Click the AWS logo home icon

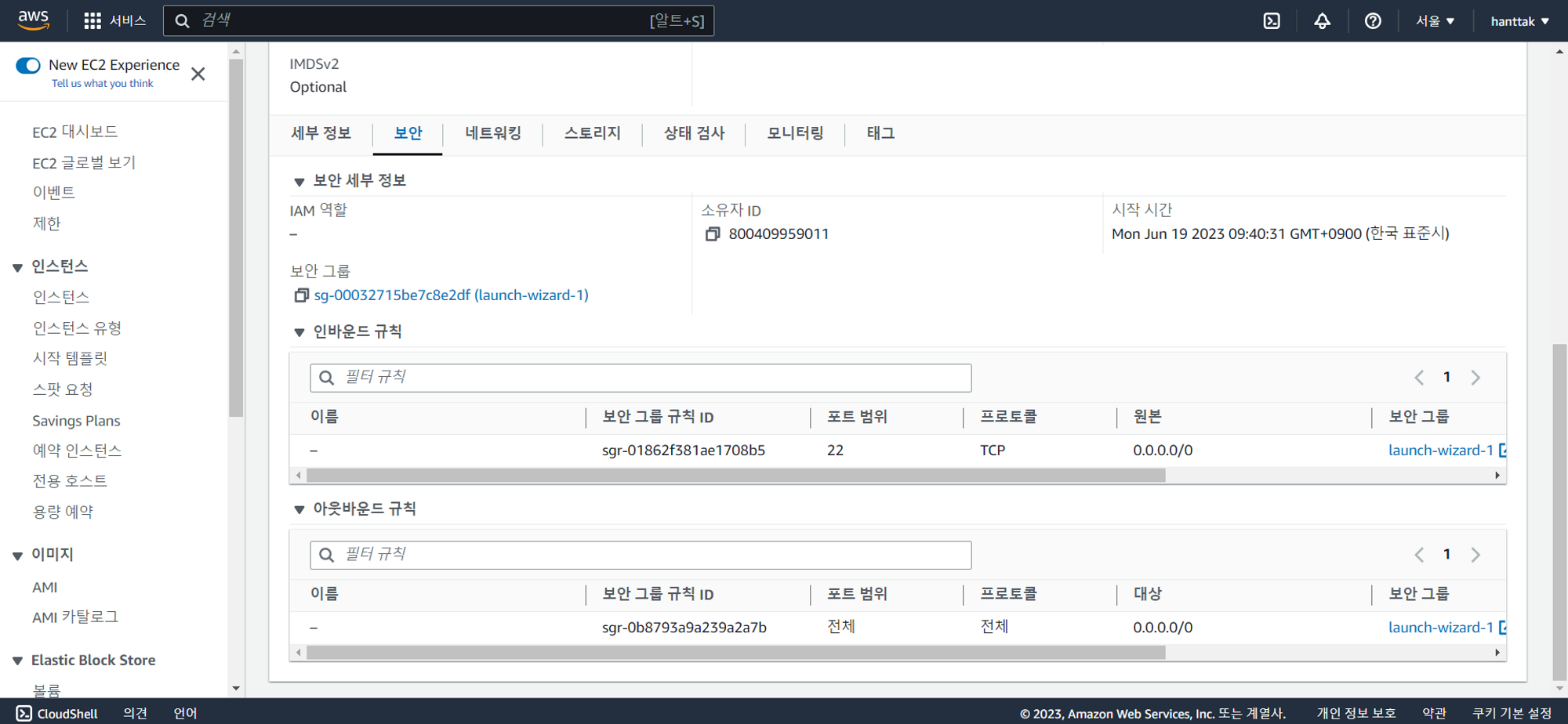33,20
